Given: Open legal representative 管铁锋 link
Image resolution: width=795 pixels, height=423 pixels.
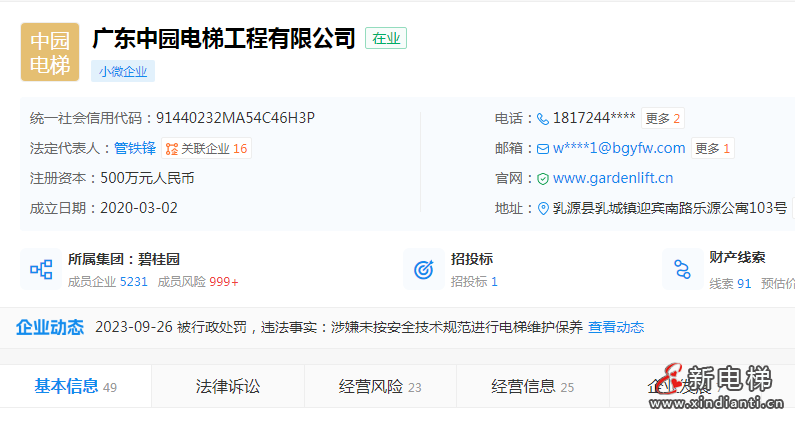Looking at the screenshot, I should (135, 148).
